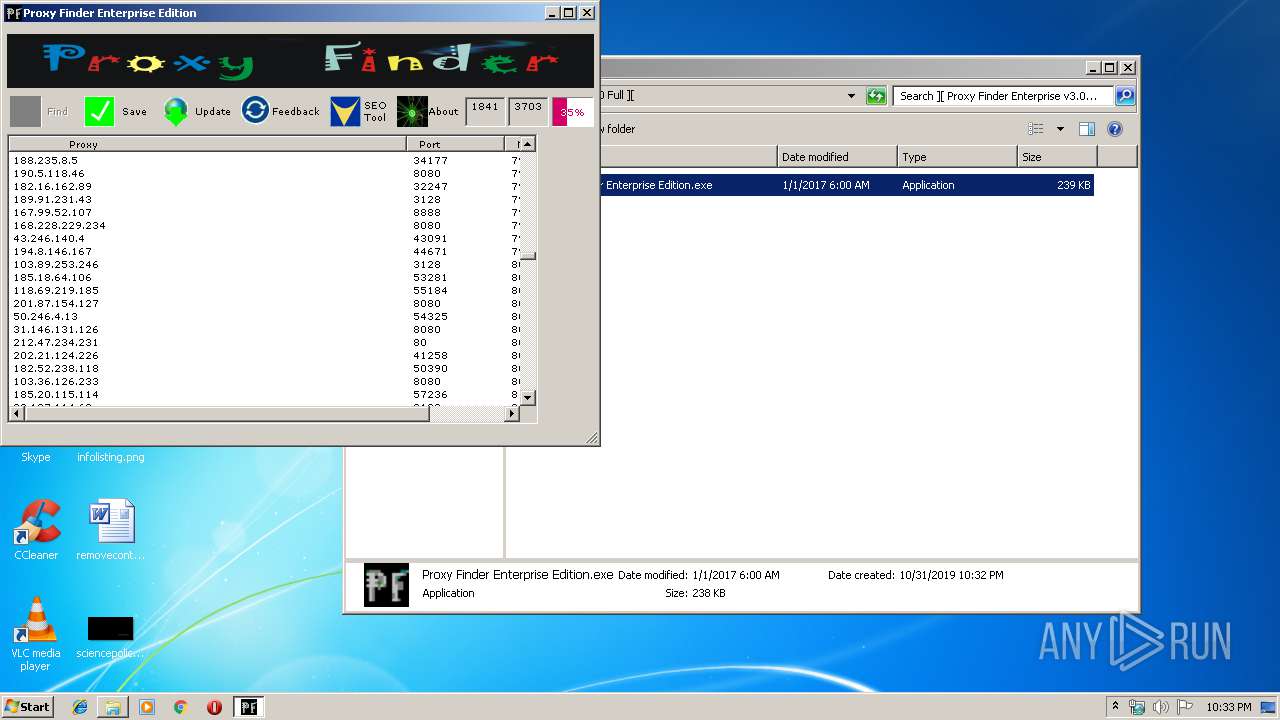This screenshot has height=720, width=1280.
Task: Select proxy row 182.52.238.118
Action: tap(264, 368)
